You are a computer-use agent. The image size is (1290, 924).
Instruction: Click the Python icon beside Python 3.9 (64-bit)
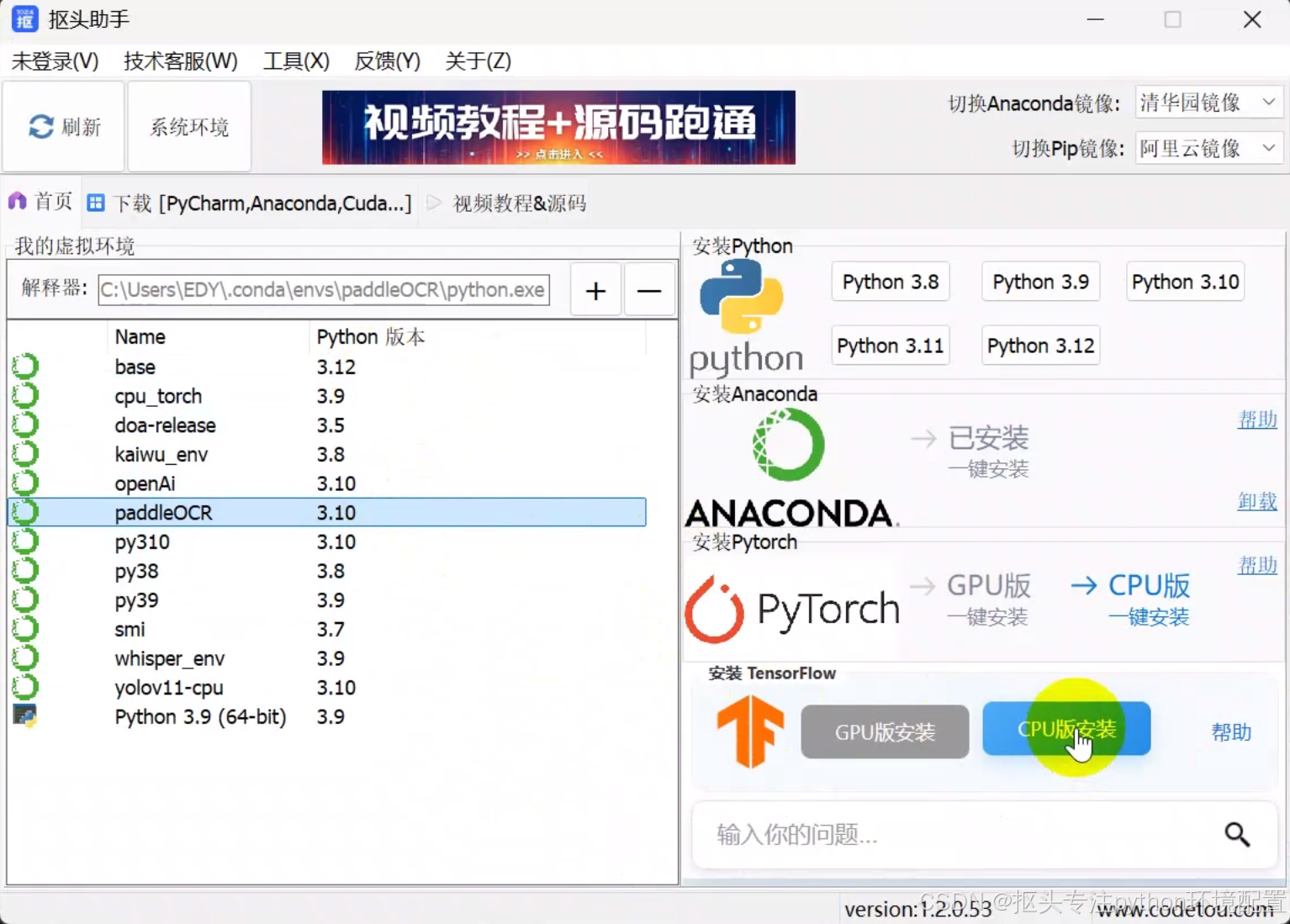25,715
